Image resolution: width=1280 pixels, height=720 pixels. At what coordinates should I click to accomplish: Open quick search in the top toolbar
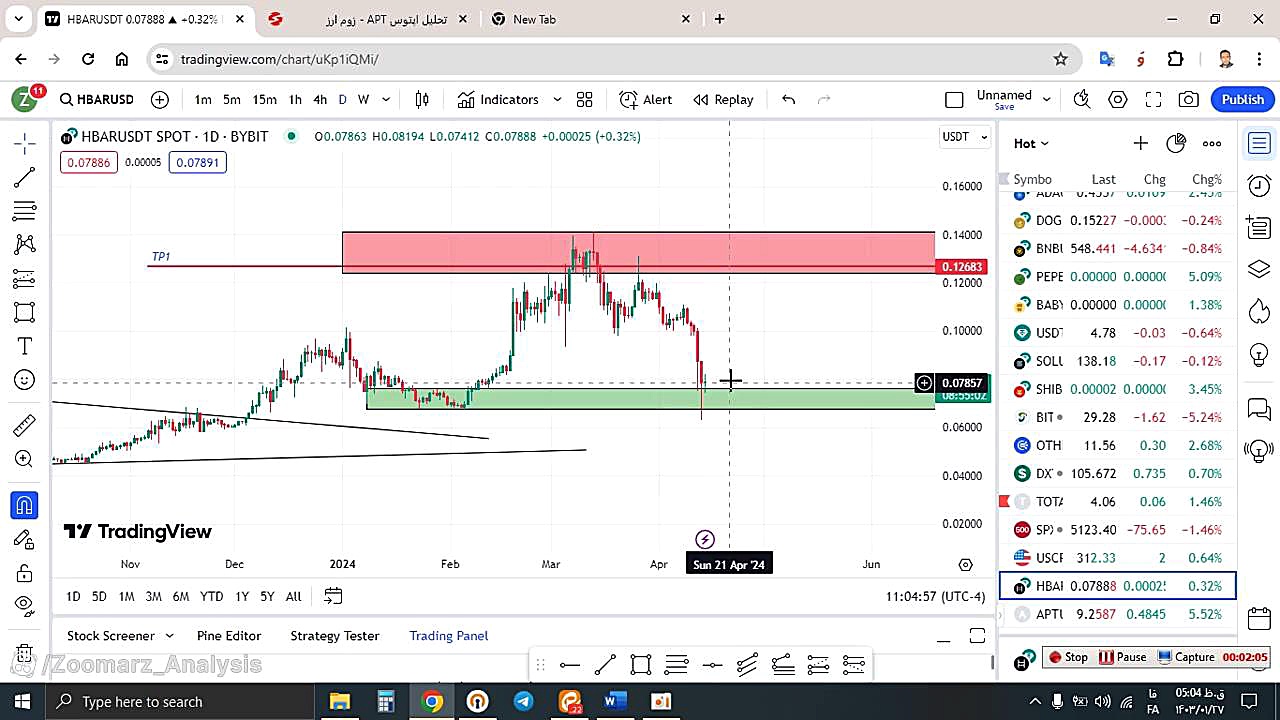1081,99
